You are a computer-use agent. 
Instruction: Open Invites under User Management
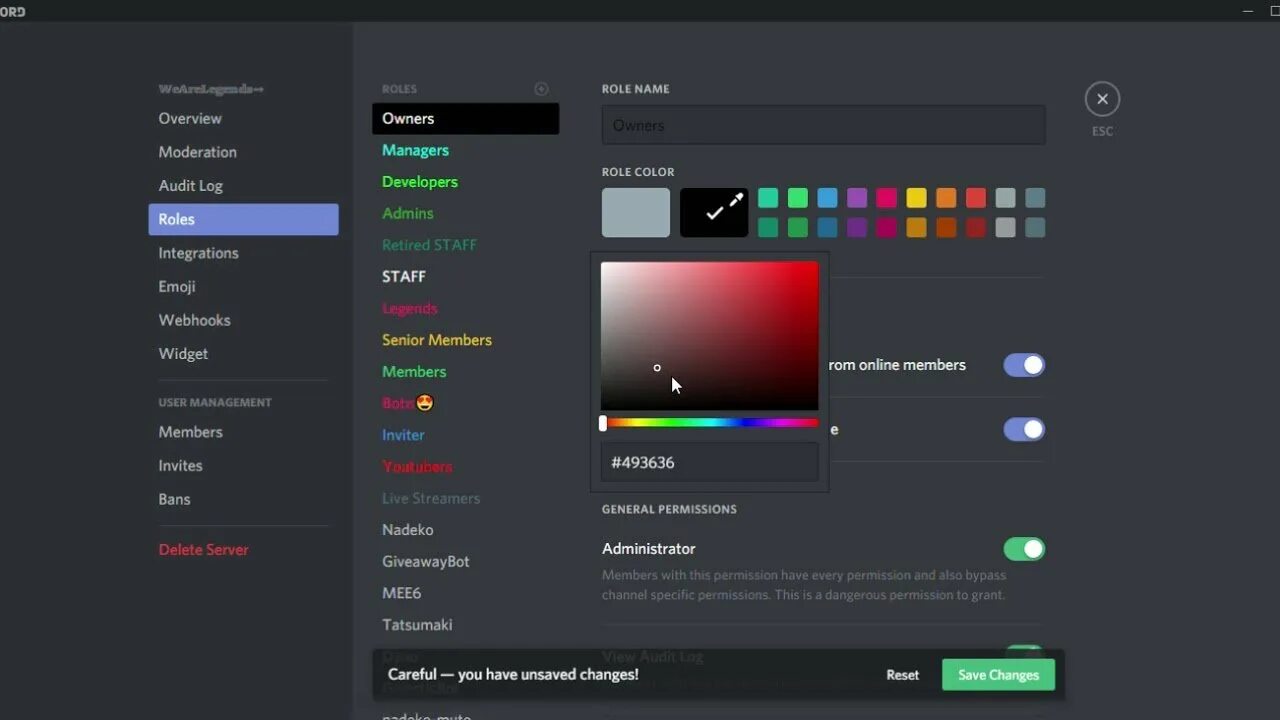point(243,465)
